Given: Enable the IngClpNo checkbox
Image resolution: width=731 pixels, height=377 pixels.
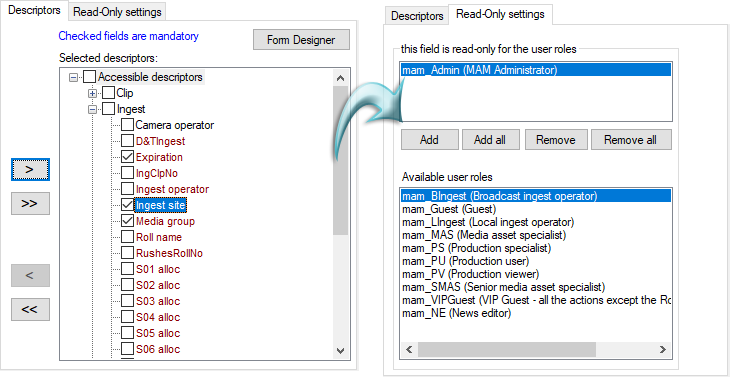Looking at the screenshot, I should 127,173.
